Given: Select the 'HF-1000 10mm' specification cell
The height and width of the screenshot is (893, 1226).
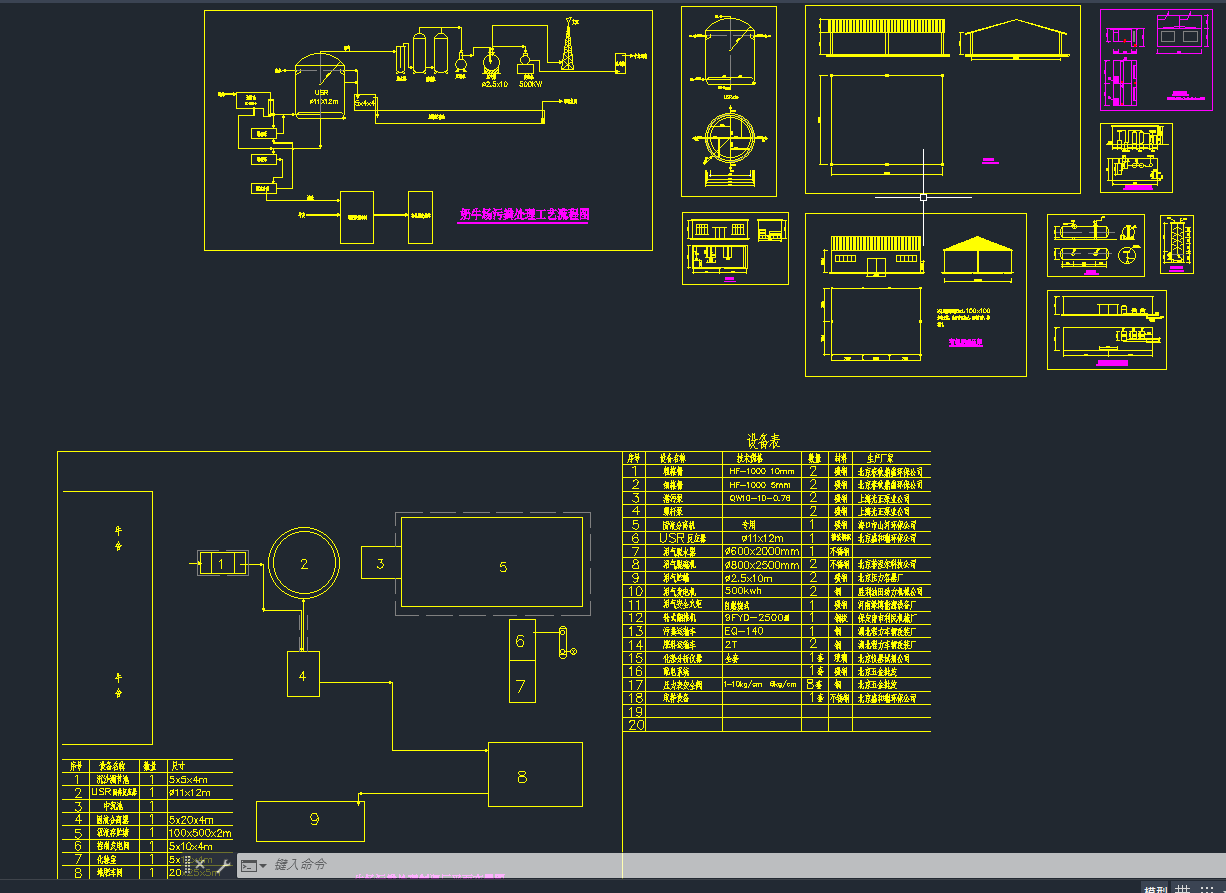Looking at the screenshot, I should [761, 471].
